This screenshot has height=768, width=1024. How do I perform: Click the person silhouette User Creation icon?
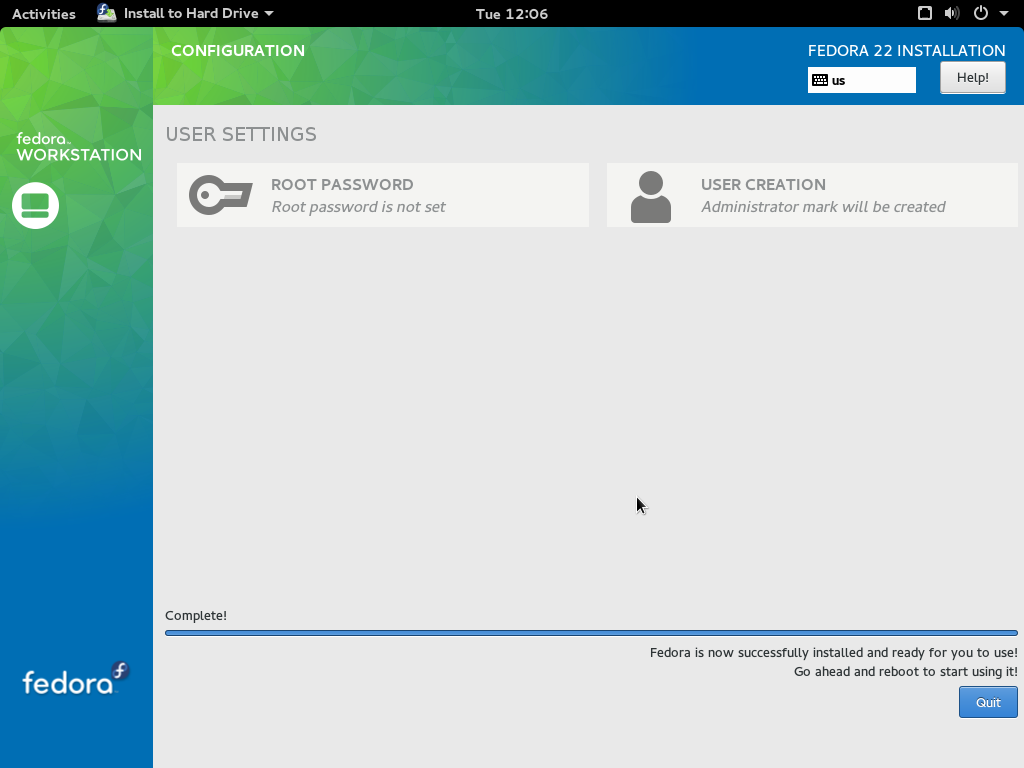[650, 196]
